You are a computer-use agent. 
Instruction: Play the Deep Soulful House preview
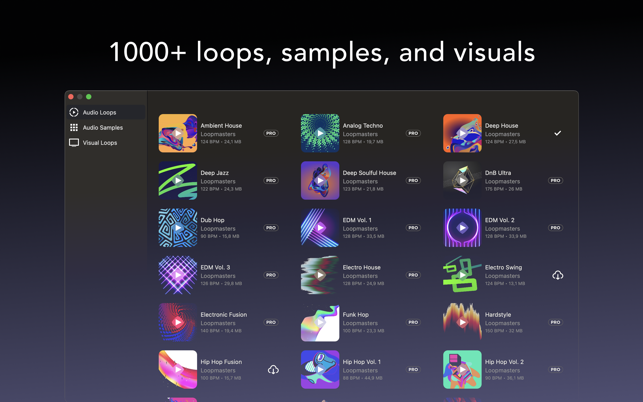click(x=320, y=180)
